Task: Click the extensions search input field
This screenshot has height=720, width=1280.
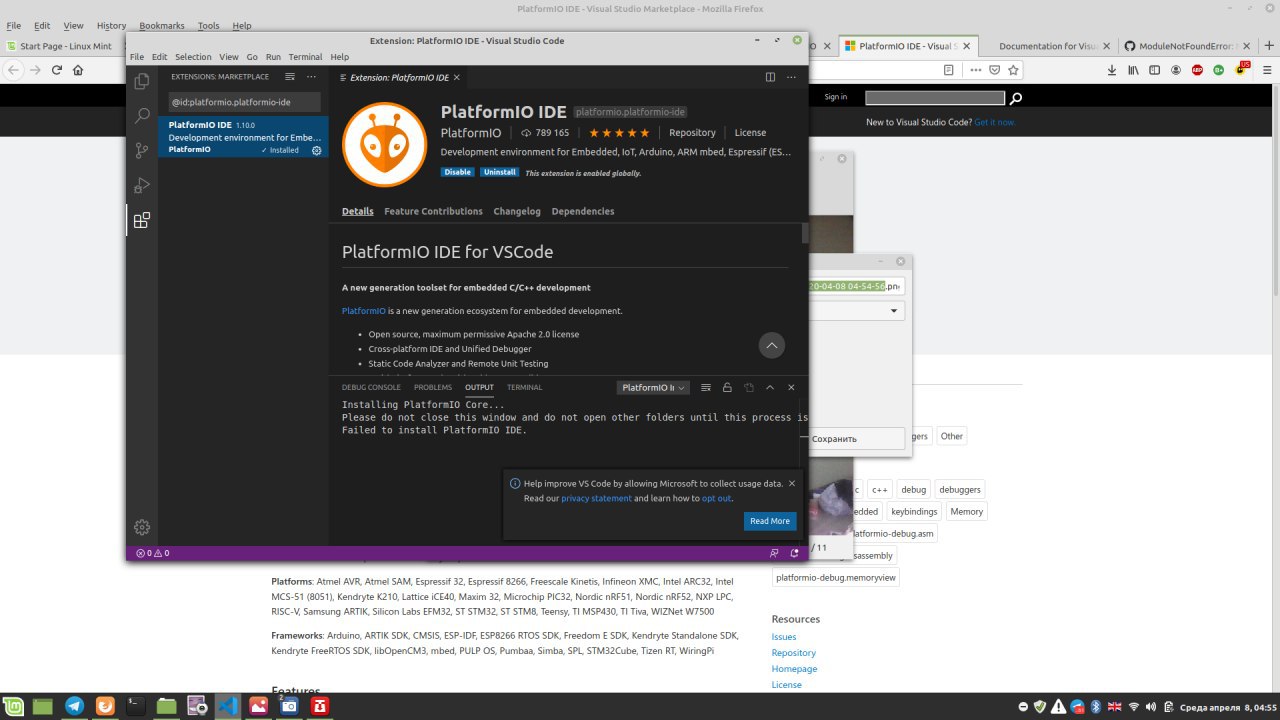Action: [x=244, y=102]
